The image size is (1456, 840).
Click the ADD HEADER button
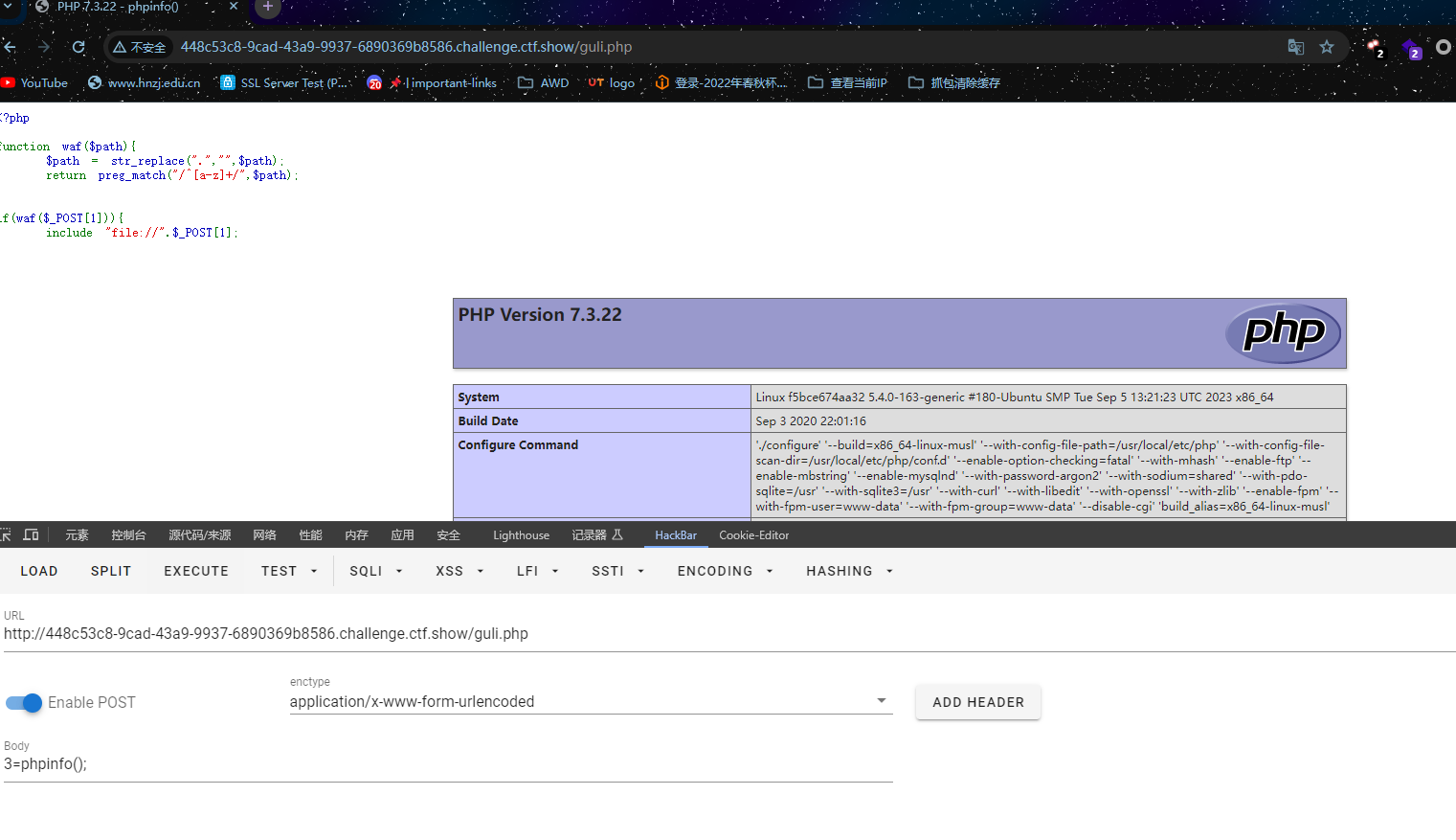point(978,702)
